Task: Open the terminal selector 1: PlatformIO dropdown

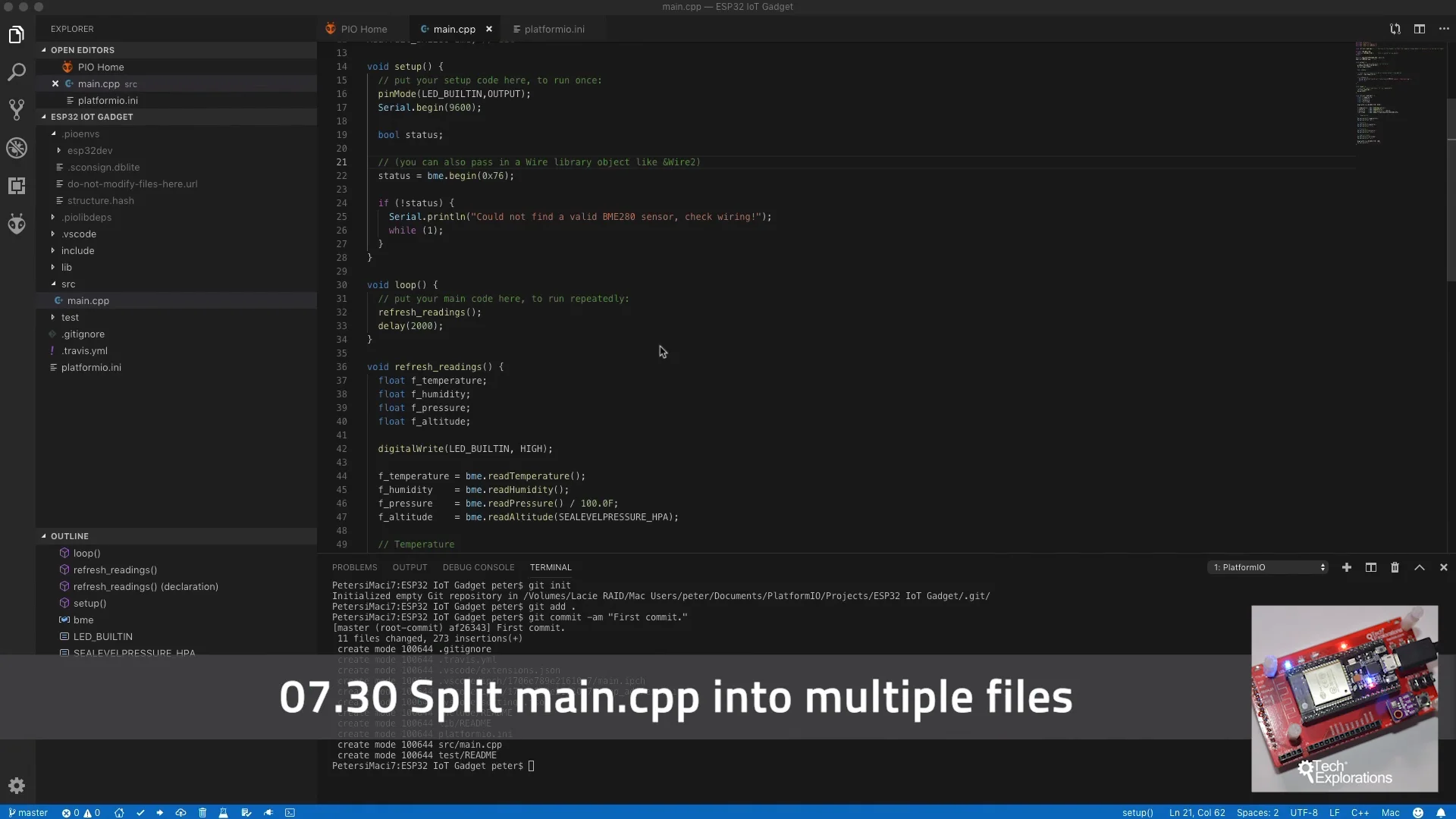Action: (1267, 567)
